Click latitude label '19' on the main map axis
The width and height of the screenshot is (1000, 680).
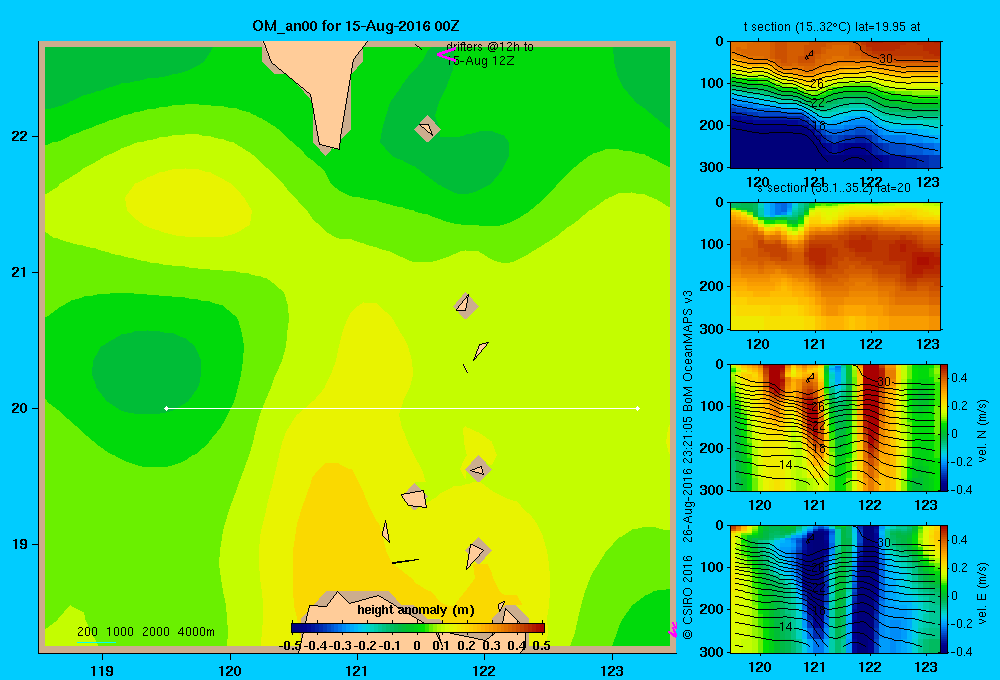click(20, 544)
